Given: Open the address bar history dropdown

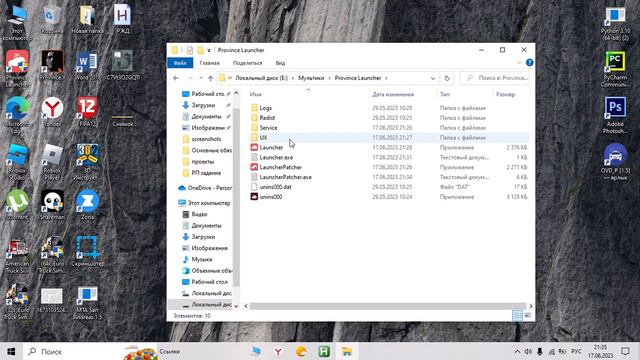Looking at the screenshot, I should click(x=433, y=78).
